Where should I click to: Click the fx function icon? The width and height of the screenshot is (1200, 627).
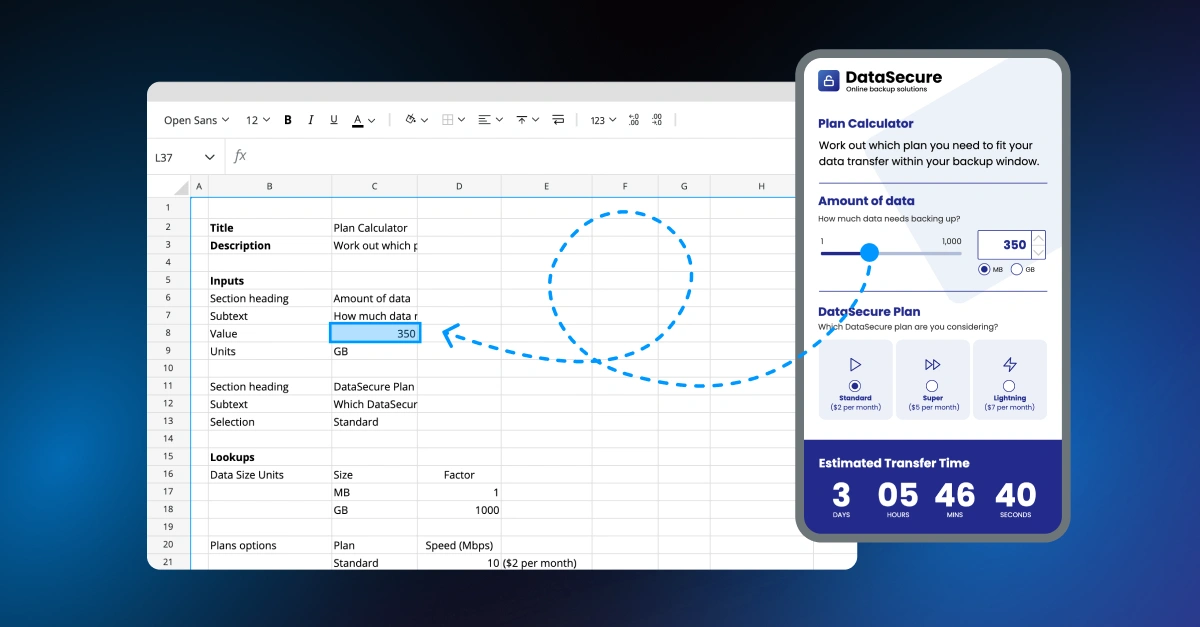point(240,157)
